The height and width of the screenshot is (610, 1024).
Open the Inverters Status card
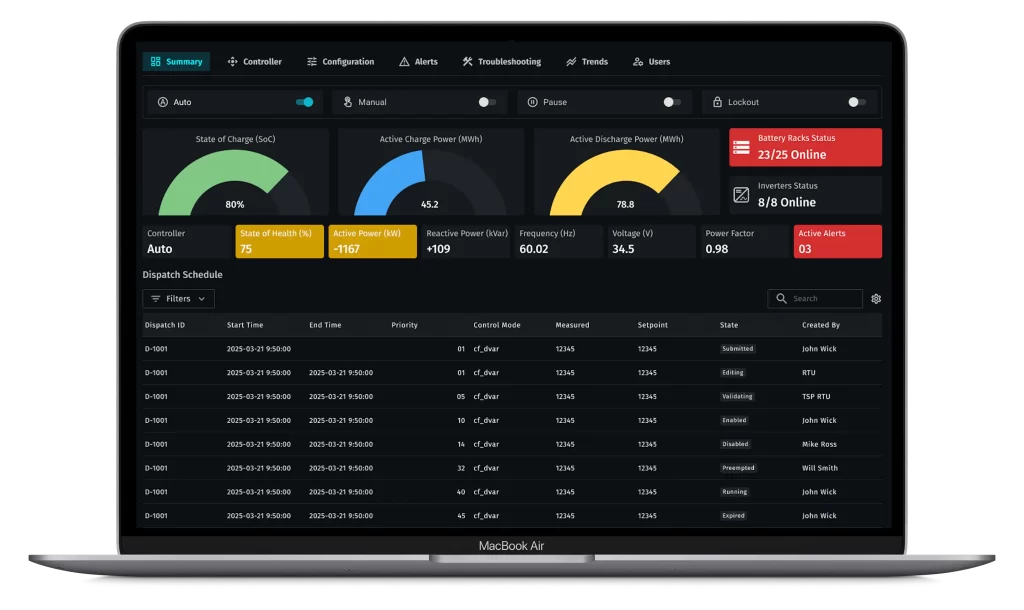click(x=805, y=195)
